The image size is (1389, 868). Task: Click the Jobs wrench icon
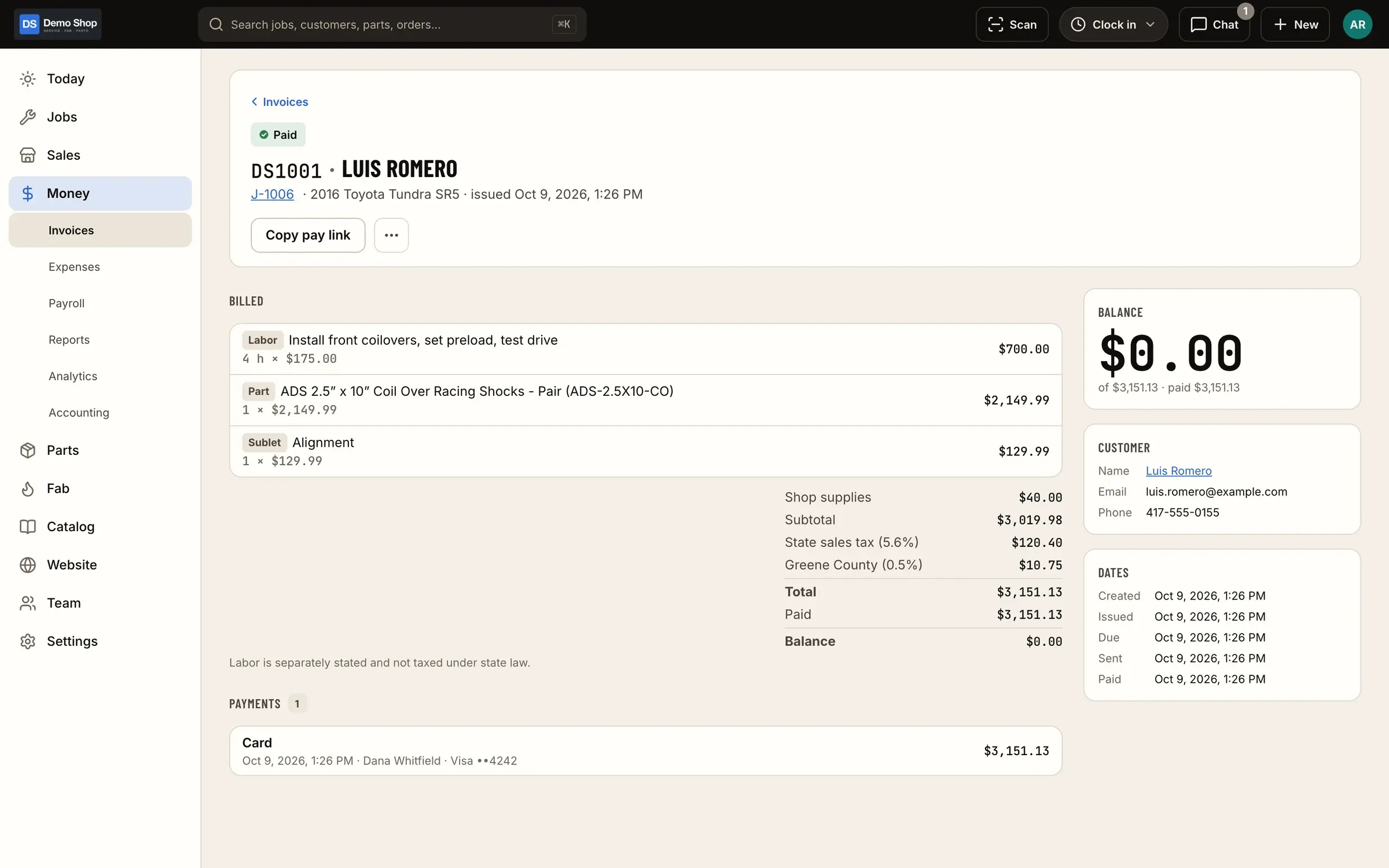tap(28, 117)
